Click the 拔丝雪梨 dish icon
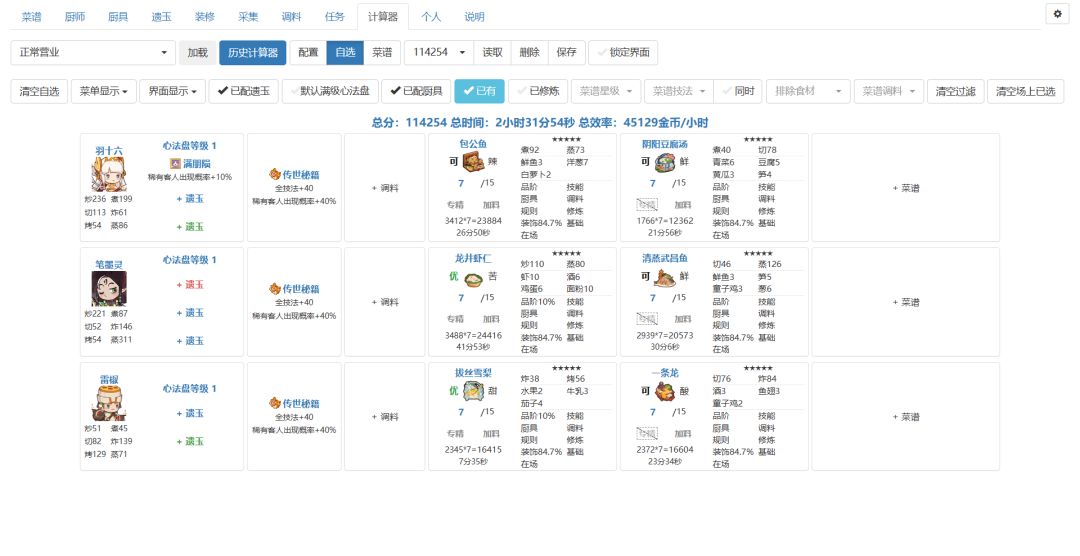 pyautogui.click(x=472, y=391)
